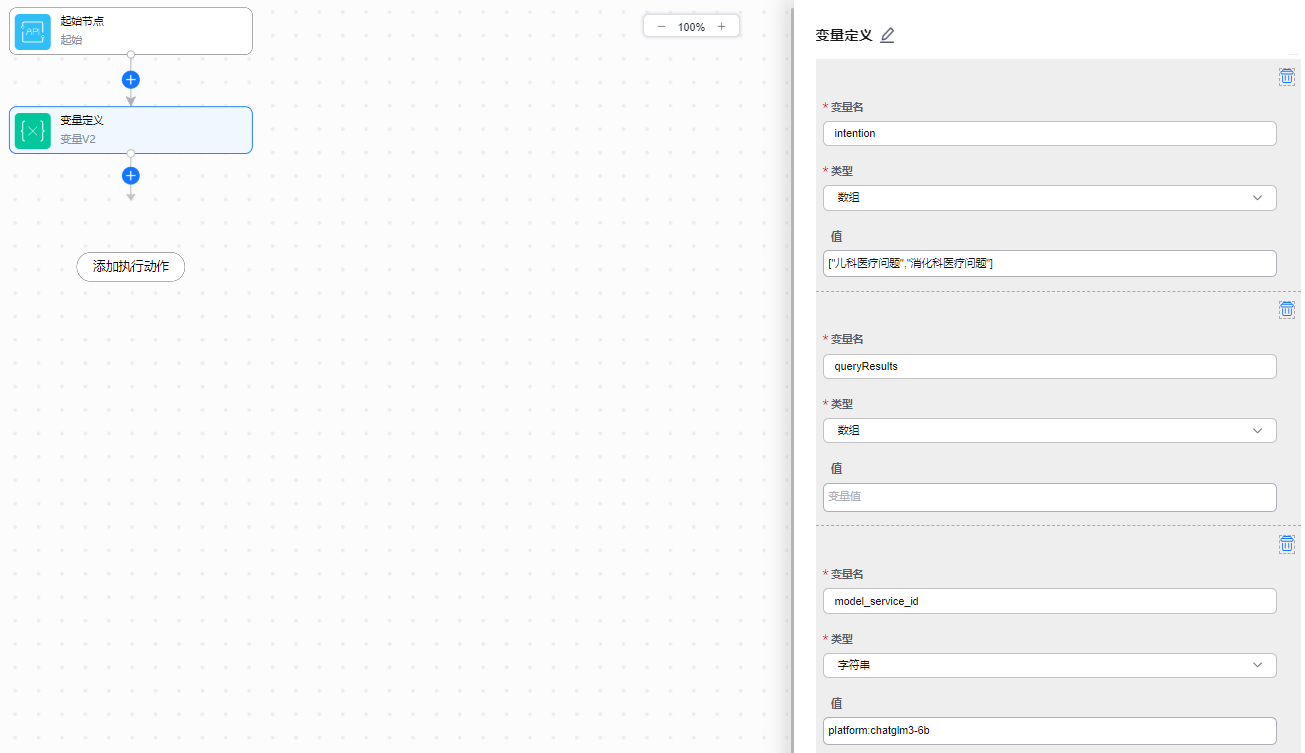Expand the type dropdown for the queryResults variable
Viewport: 1305px width, 753px height.
1049,431
